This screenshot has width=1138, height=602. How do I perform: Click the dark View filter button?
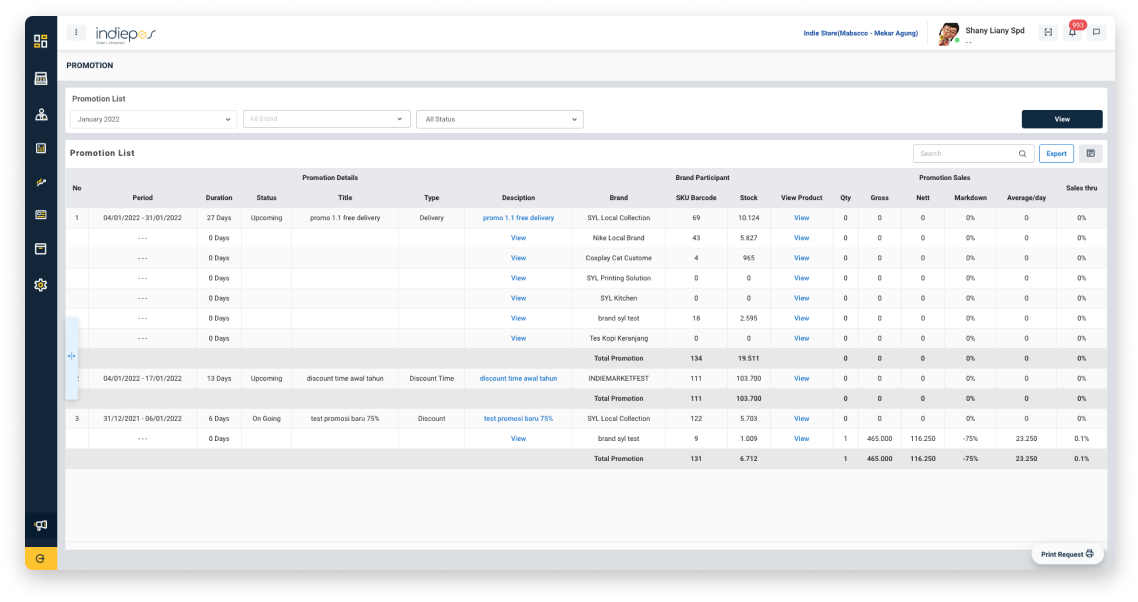click(1062, 119)
